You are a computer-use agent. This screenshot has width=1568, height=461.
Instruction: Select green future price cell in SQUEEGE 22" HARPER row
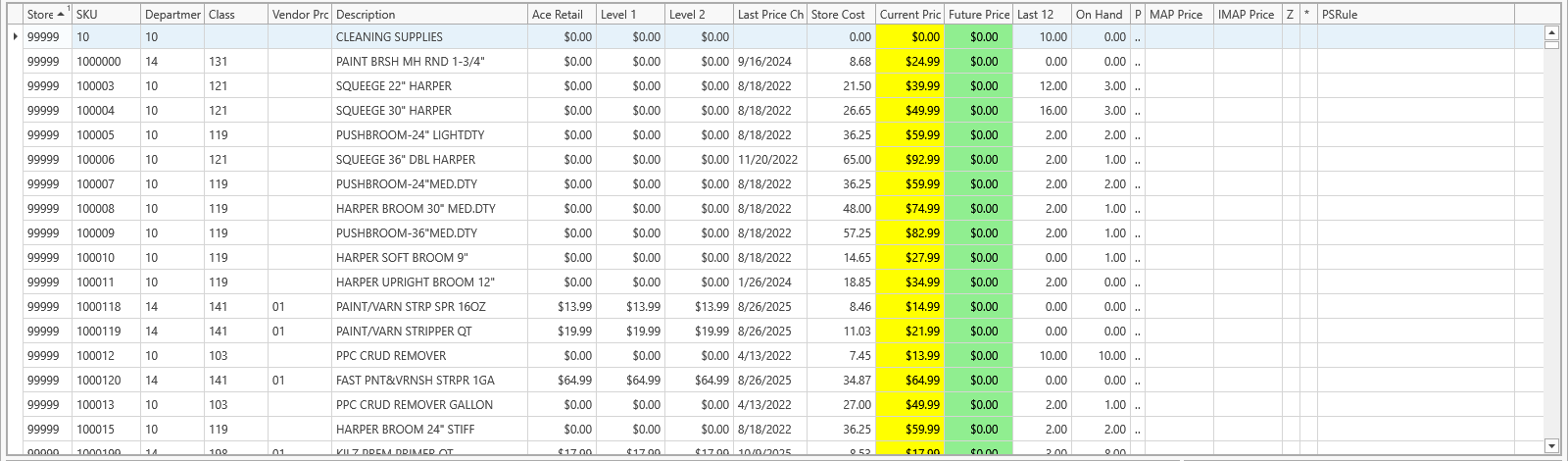coord(978,86)
